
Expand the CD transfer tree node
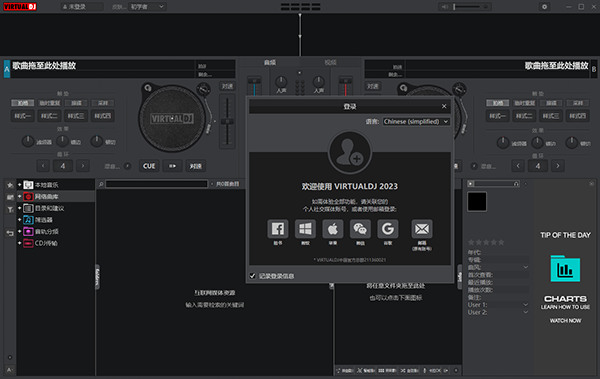pos(20,243)
